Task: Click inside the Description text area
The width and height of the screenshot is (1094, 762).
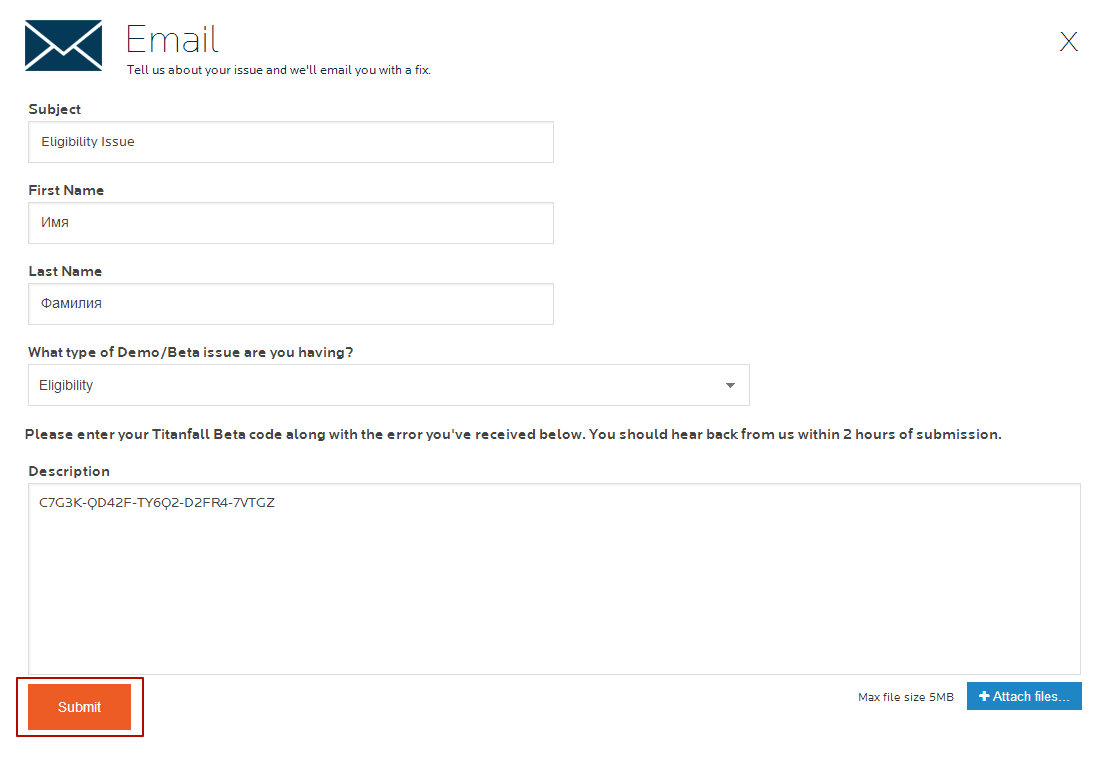Action: (554, 578)
